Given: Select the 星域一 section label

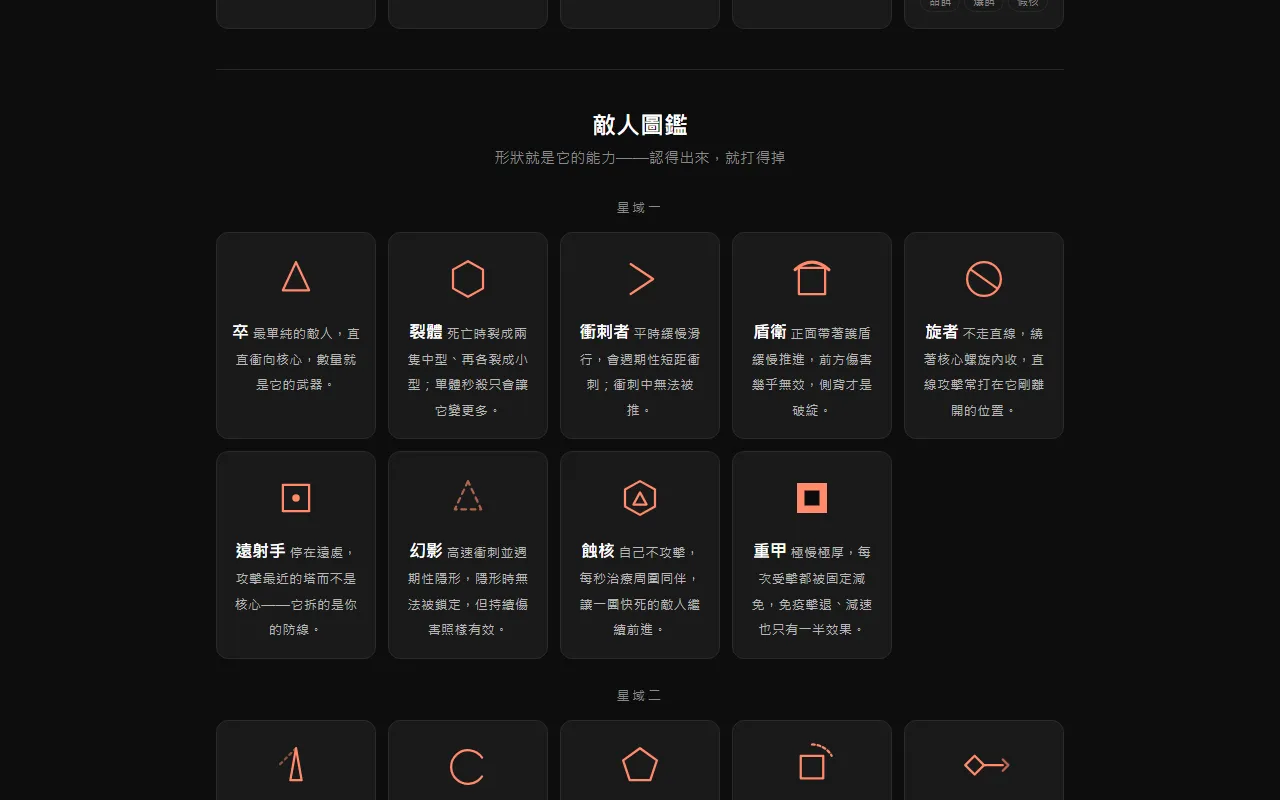Looking at the screenshot, I should pyautogui.click(x=639, y=208).
